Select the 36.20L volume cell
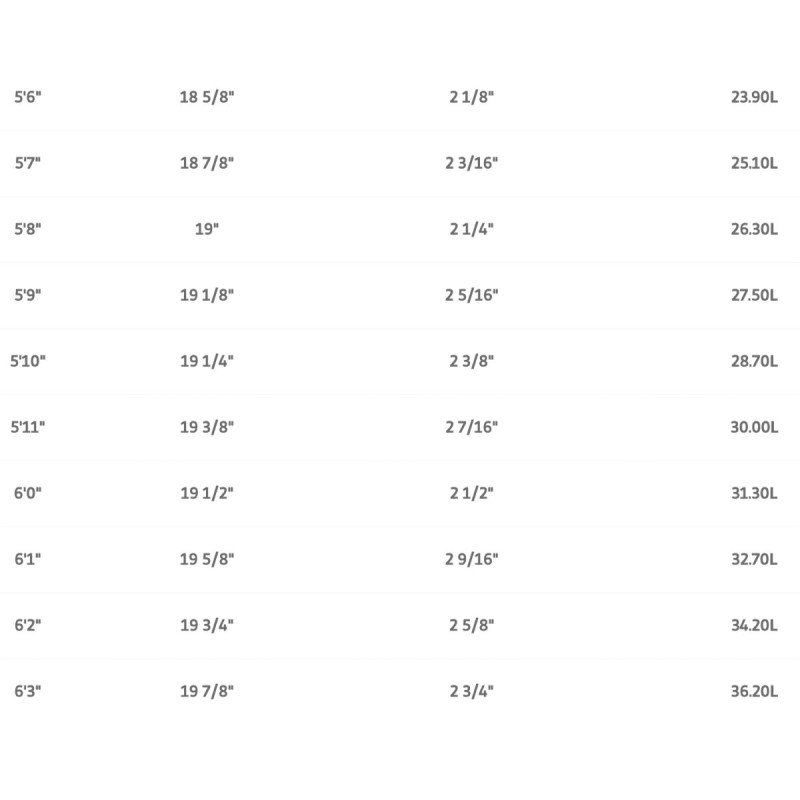 (754, 691)
